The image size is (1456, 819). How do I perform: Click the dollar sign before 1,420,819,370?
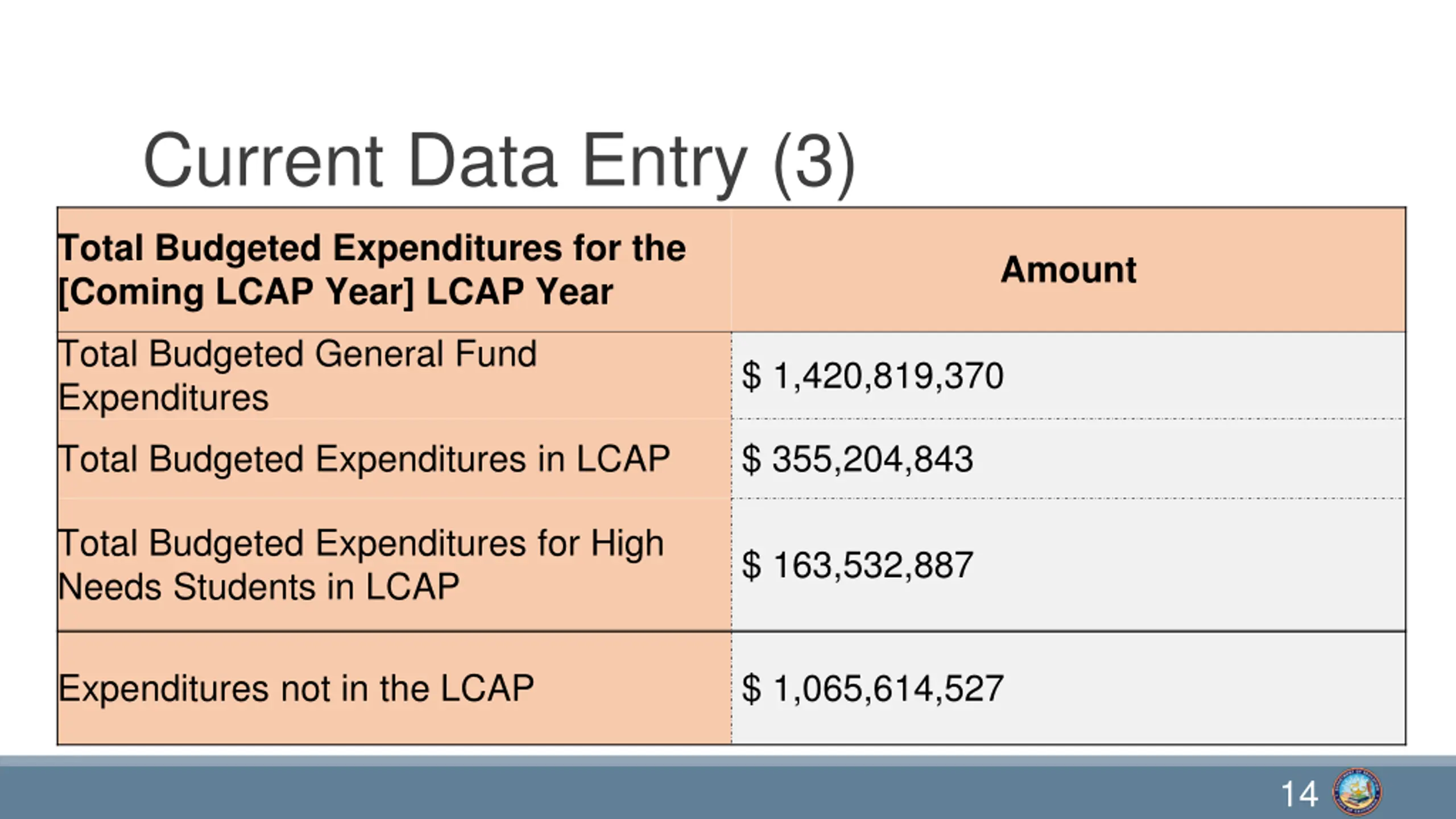click(x=751, y=376)
